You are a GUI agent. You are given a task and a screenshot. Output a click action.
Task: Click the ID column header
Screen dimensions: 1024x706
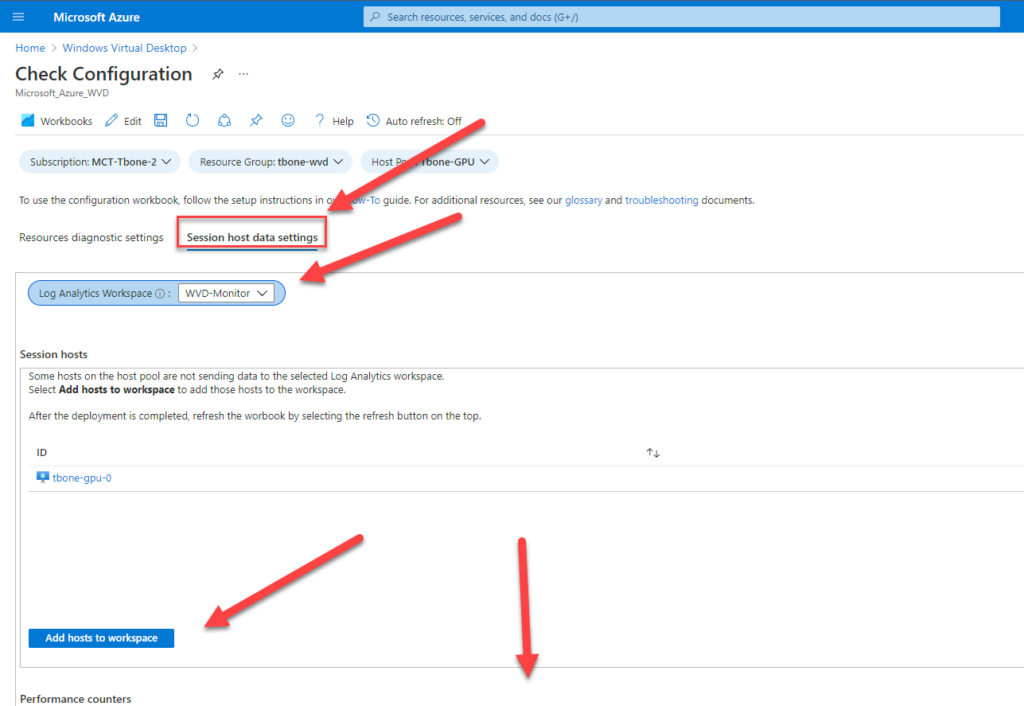click(42, 453)
